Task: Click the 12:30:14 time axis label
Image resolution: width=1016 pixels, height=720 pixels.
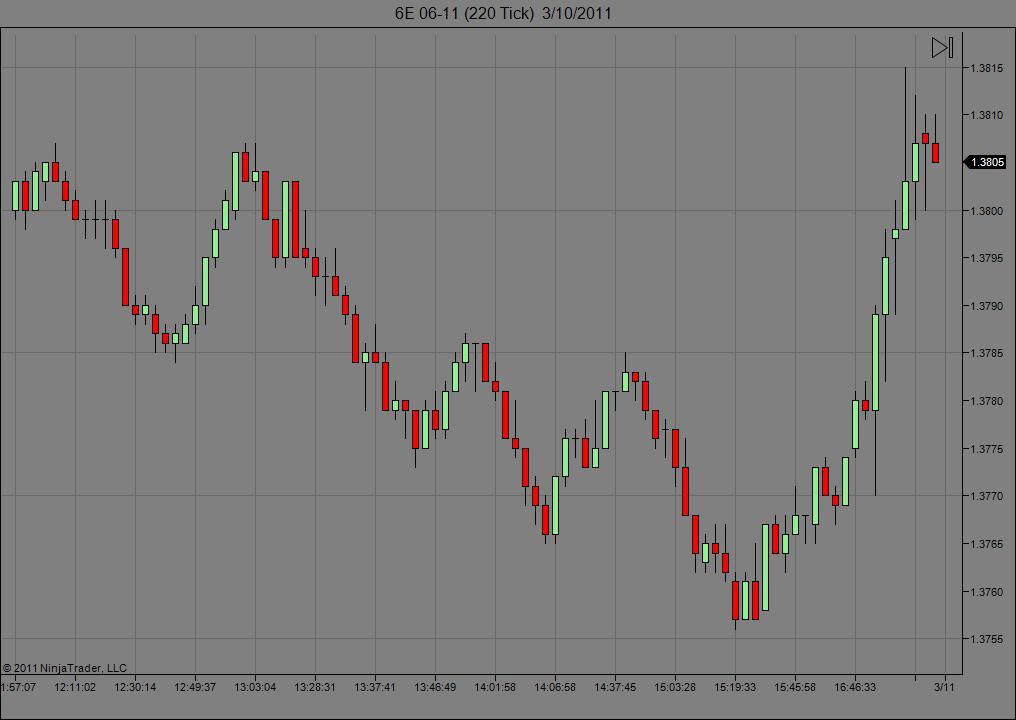Action: tap(135, 687)
